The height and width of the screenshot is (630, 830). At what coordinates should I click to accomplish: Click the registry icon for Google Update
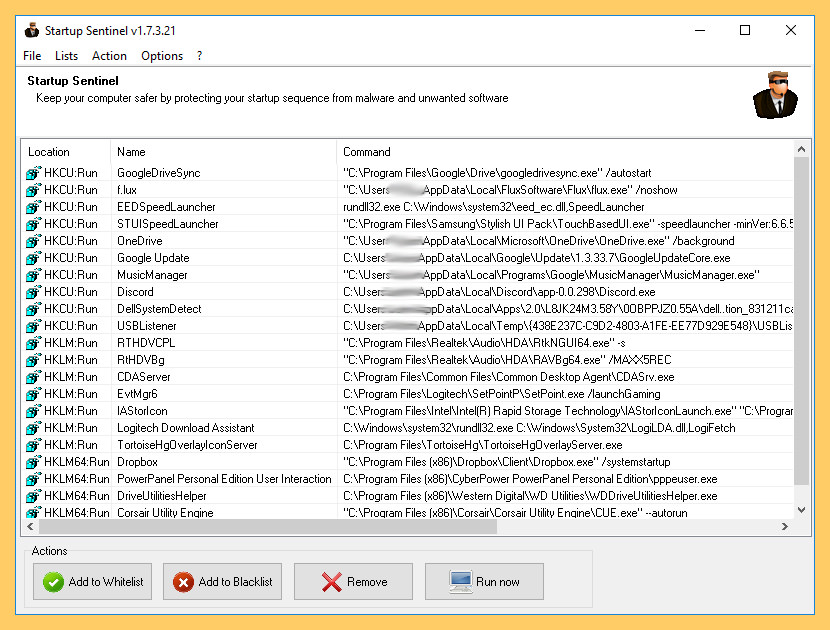33,258
